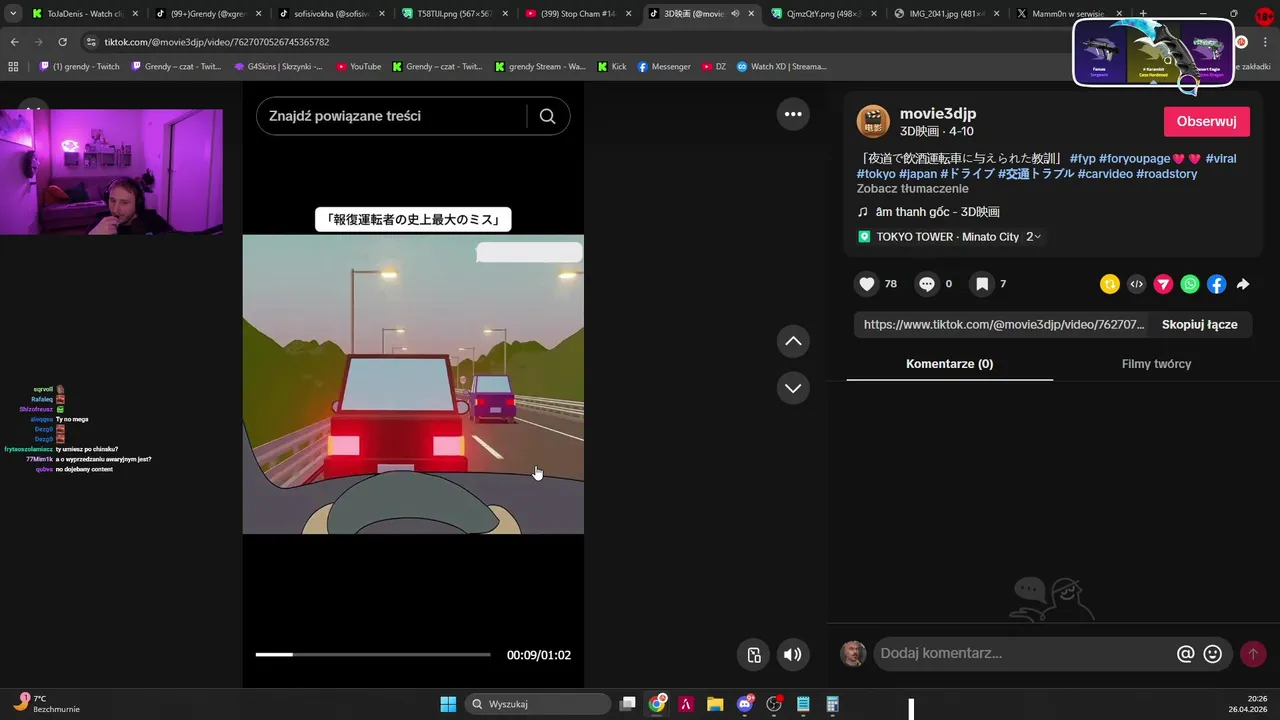Open the Komentarze (0) tab
1280x720 pixels.
point(949,364)
